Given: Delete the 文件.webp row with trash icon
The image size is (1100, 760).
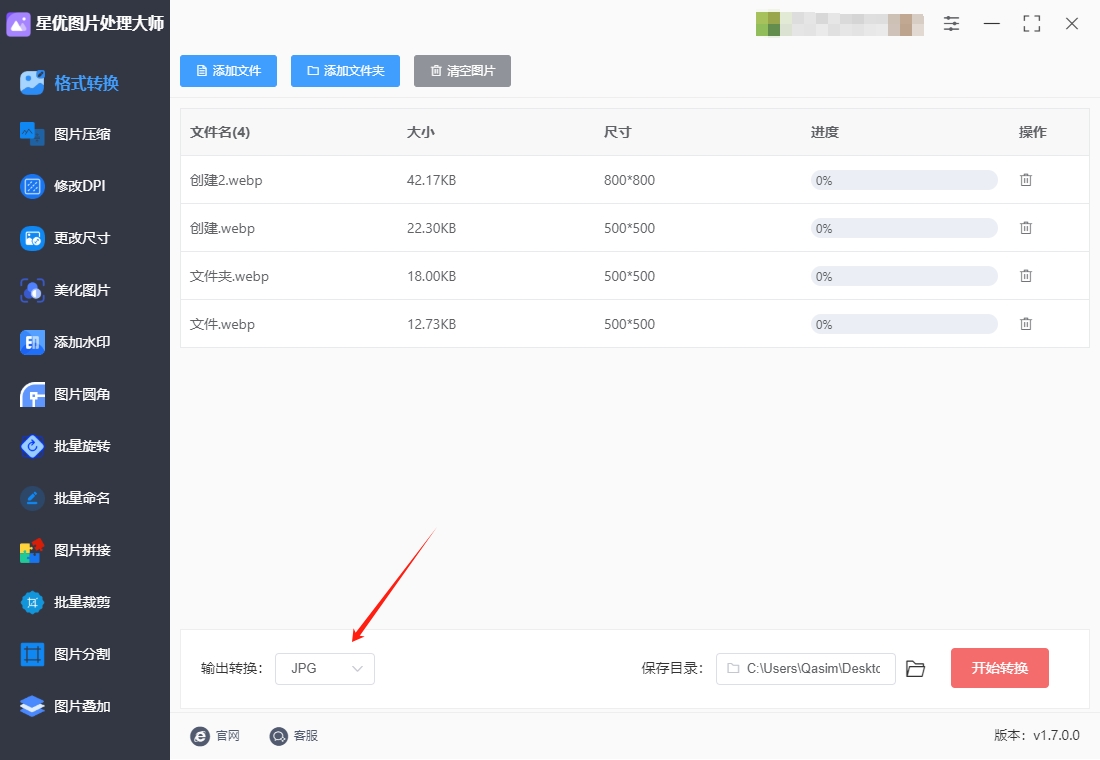Looking at the screenshot, I should 1026,324.
